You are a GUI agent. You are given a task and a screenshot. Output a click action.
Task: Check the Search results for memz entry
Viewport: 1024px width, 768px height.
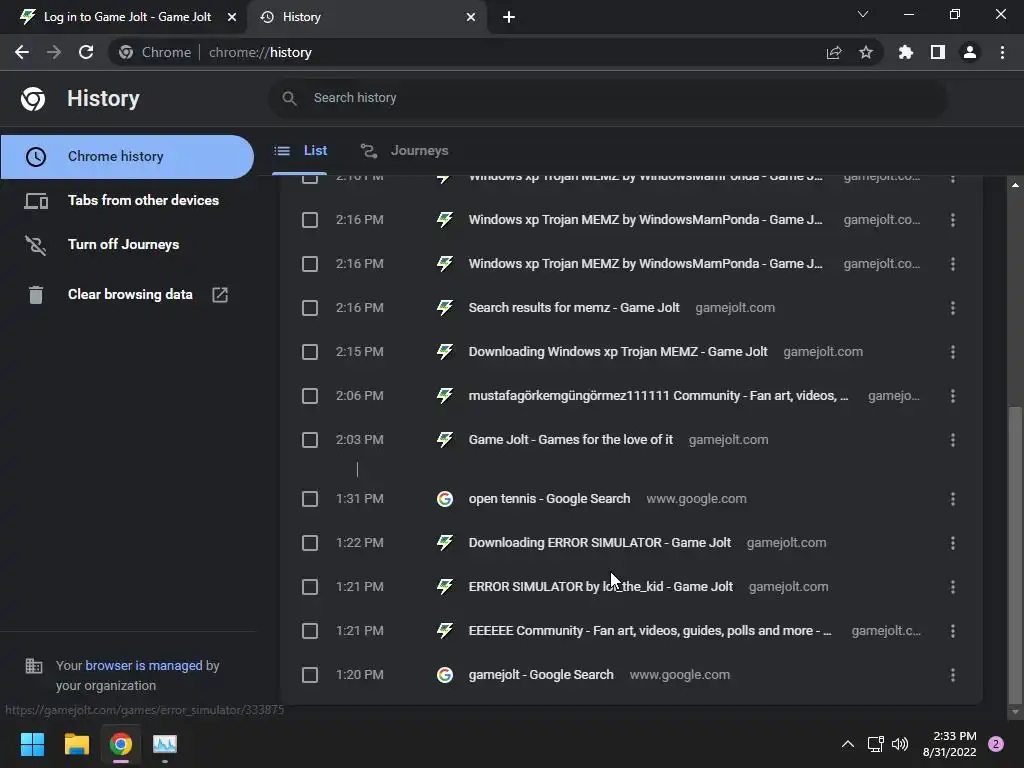tap(310, 308)
